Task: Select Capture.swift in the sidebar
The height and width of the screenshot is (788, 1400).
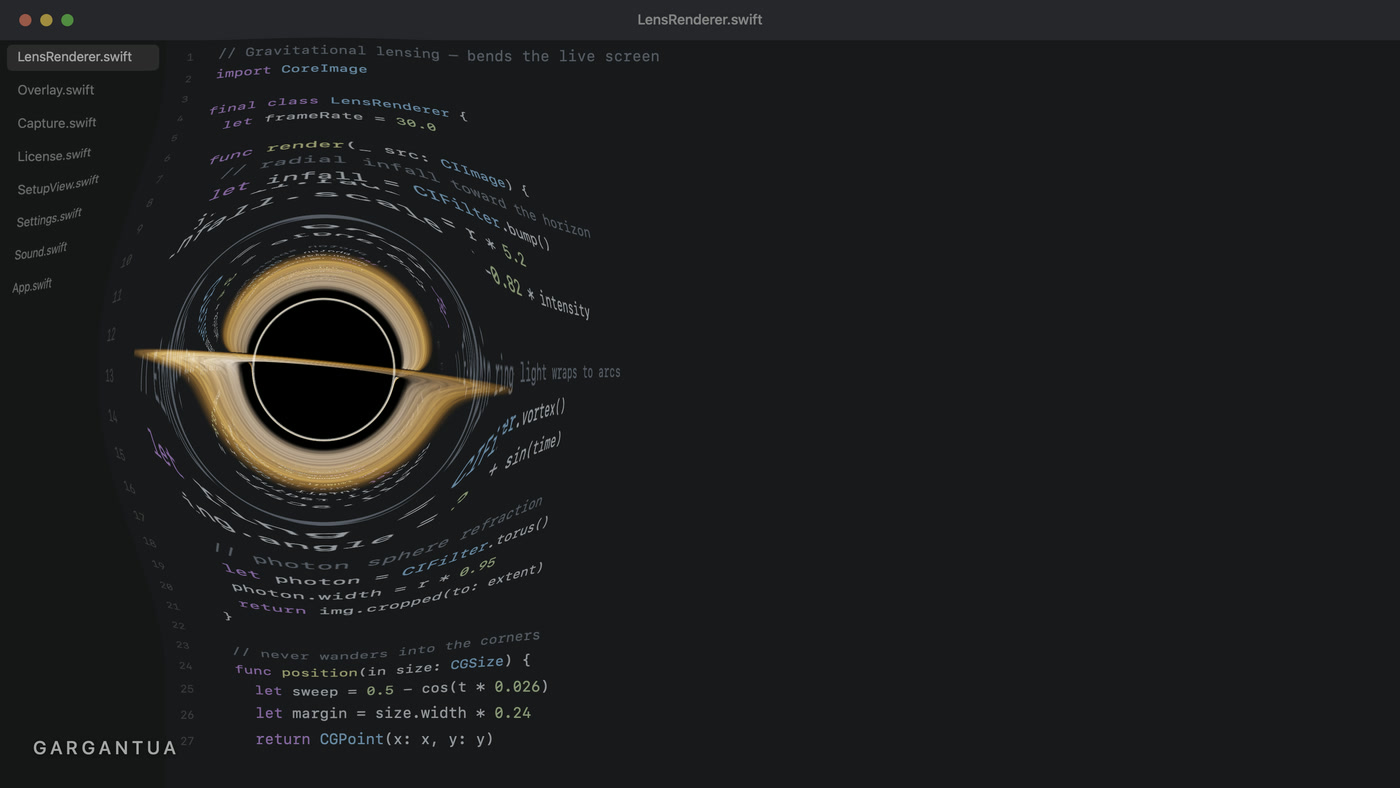Action: (x=57, y=123)
